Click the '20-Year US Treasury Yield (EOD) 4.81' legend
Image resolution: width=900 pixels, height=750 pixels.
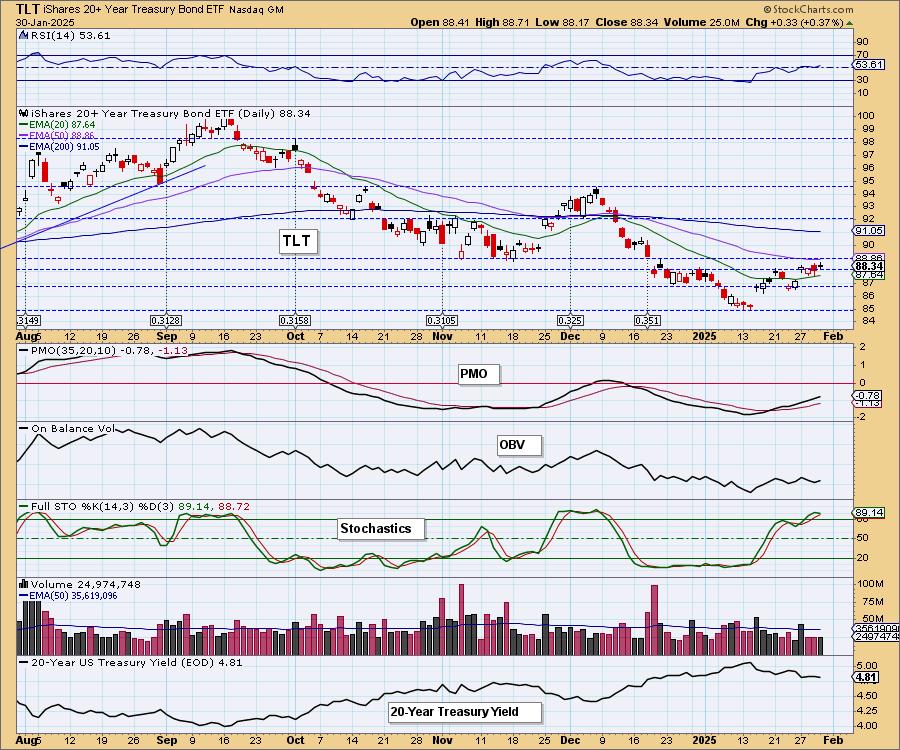point(137,662)
